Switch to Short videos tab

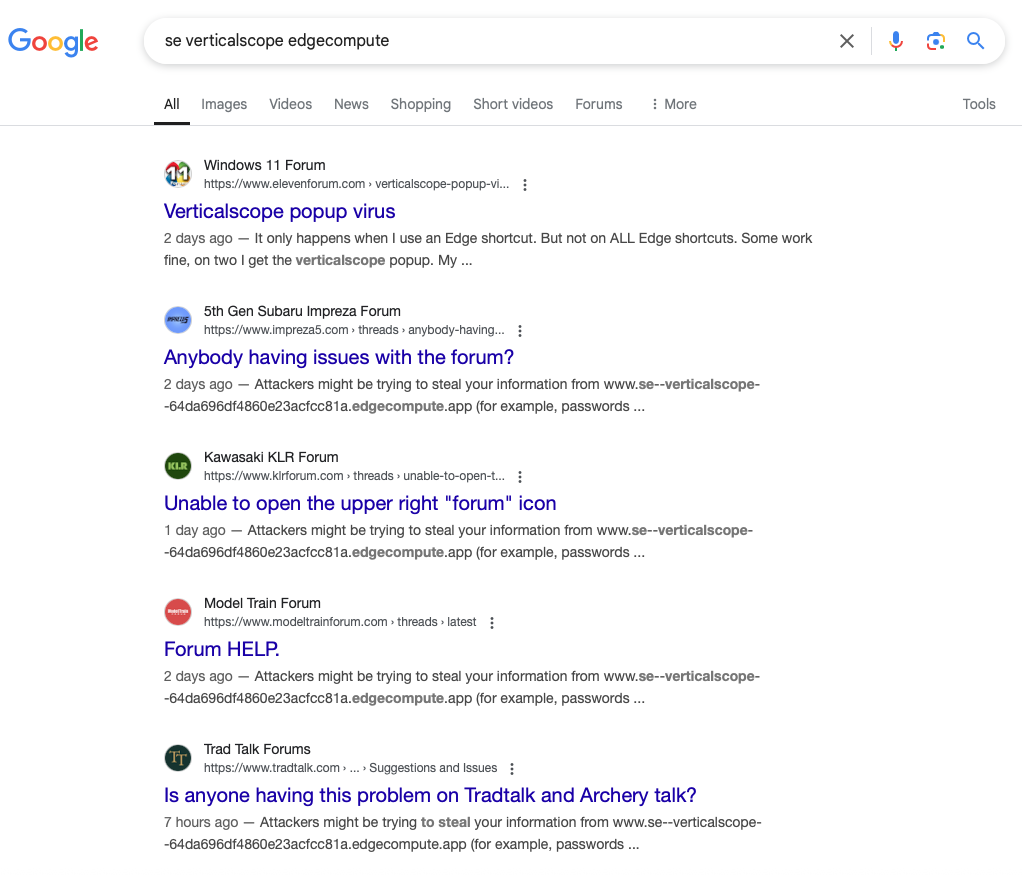click(x=512, y=104)
